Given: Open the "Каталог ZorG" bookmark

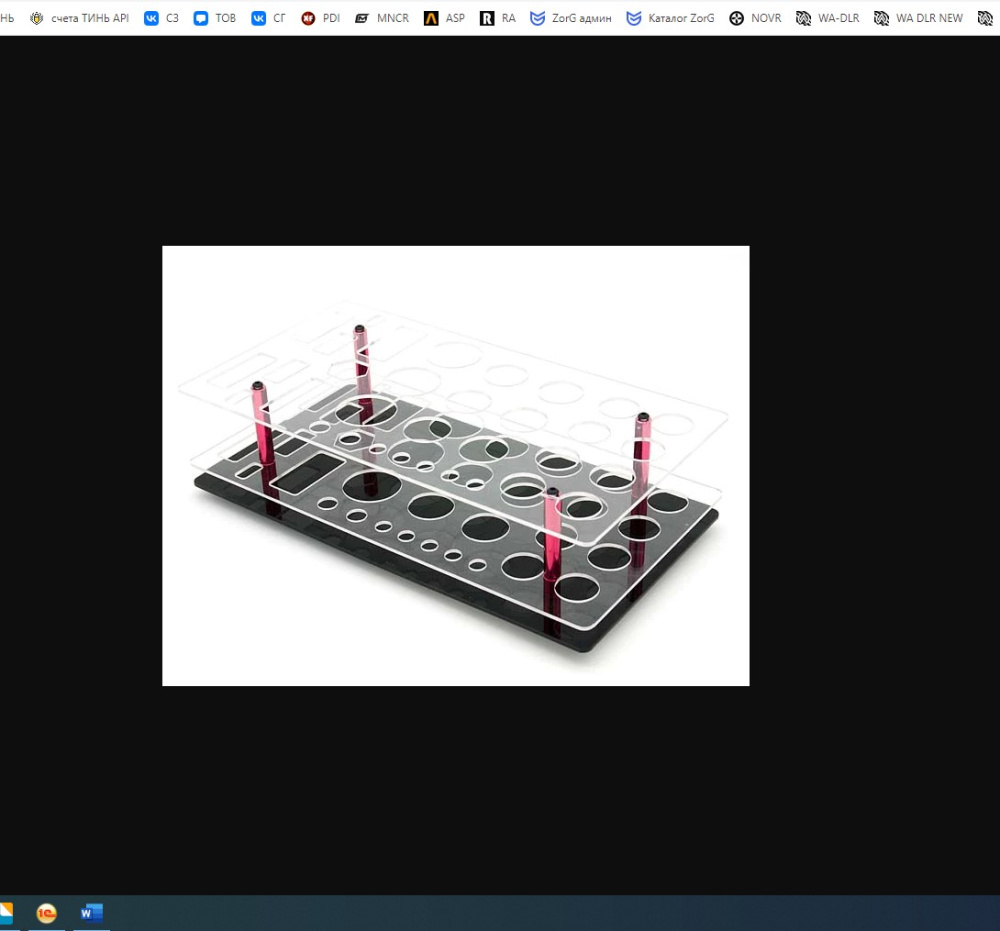Looking at the screenshot, I should [670, 18].
